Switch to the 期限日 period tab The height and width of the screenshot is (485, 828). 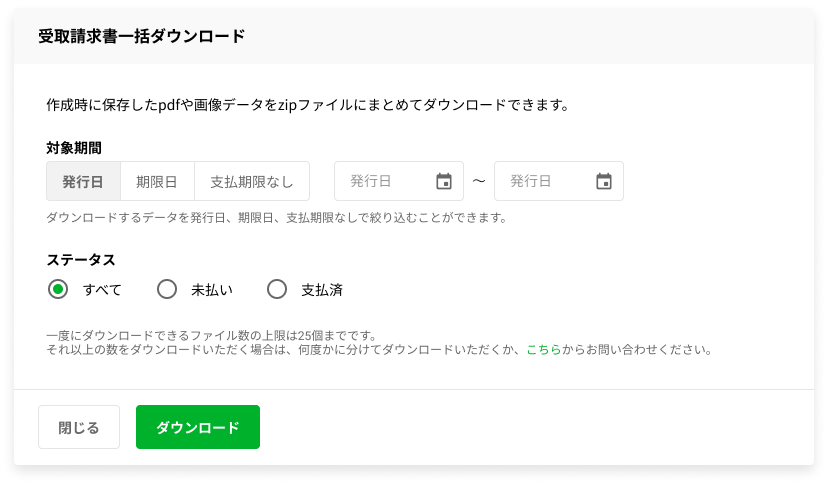pyautogui.click(x=157, y=181)
